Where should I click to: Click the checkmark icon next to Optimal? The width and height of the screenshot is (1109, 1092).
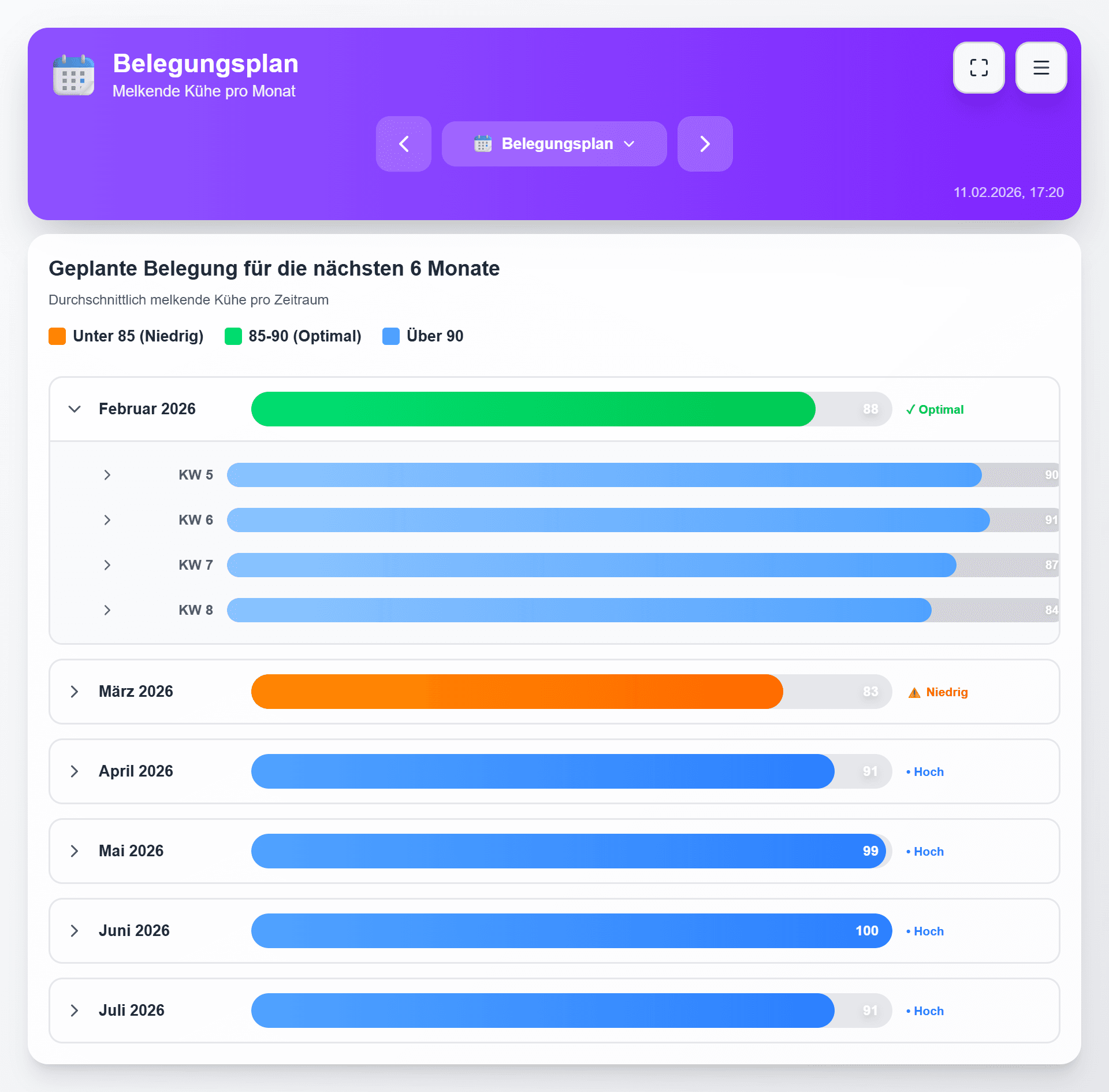(x=911, y=409)
